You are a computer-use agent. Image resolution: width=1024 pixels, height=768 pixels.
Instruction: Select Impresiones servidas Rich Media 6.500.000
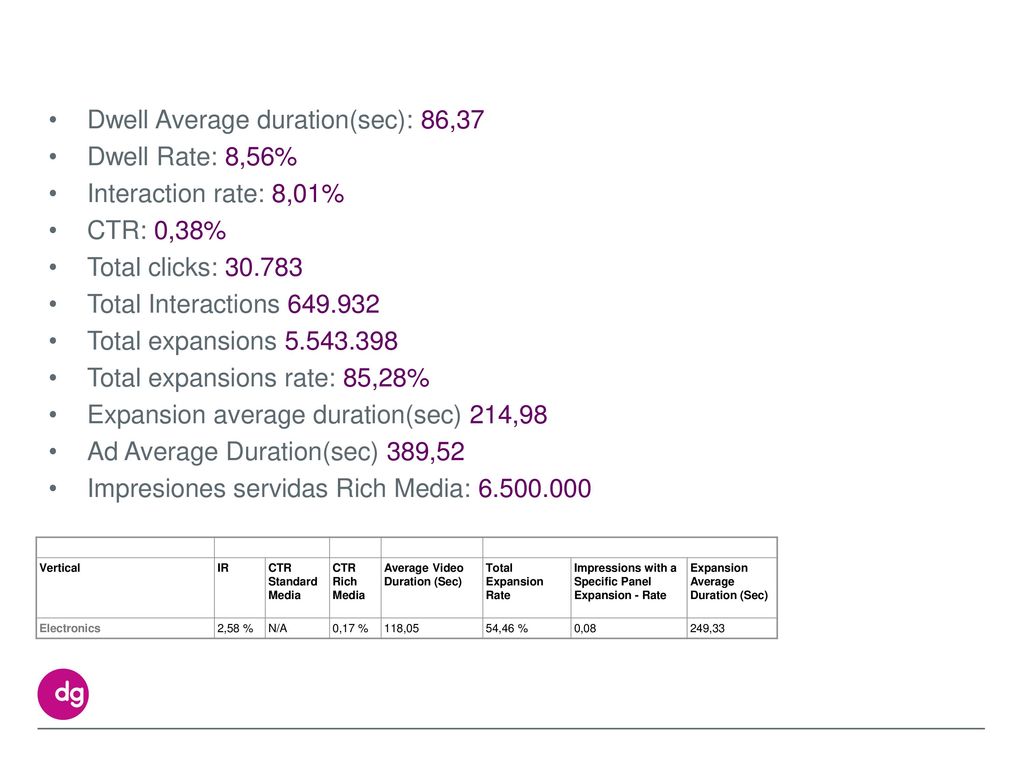tap(339, 488)
